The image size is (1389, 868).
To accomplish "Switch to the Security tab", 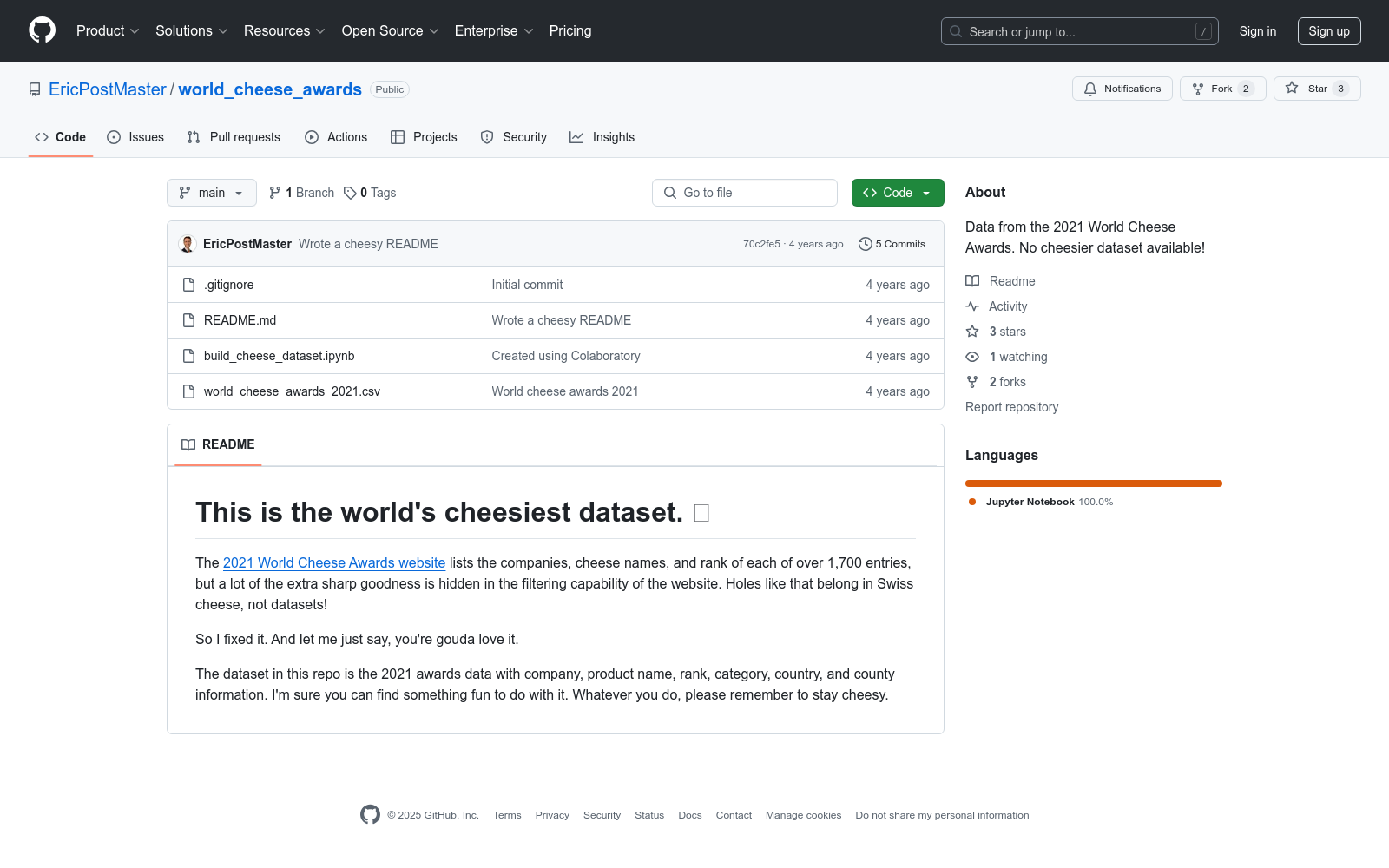I will (x=514, y=137).
